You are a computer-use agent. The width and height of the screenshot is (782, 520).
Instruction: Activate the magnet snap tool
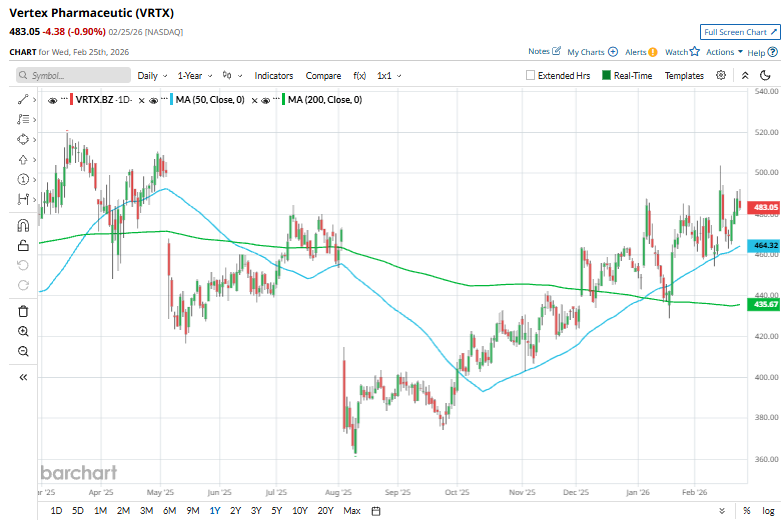coord(23,225)
